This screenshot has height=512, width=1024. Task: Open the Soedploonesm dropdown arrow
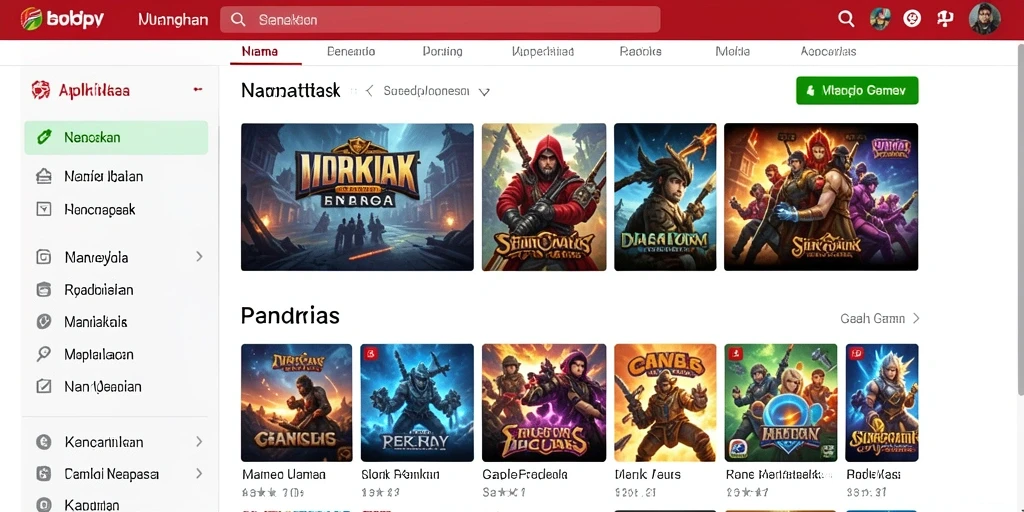484,92
